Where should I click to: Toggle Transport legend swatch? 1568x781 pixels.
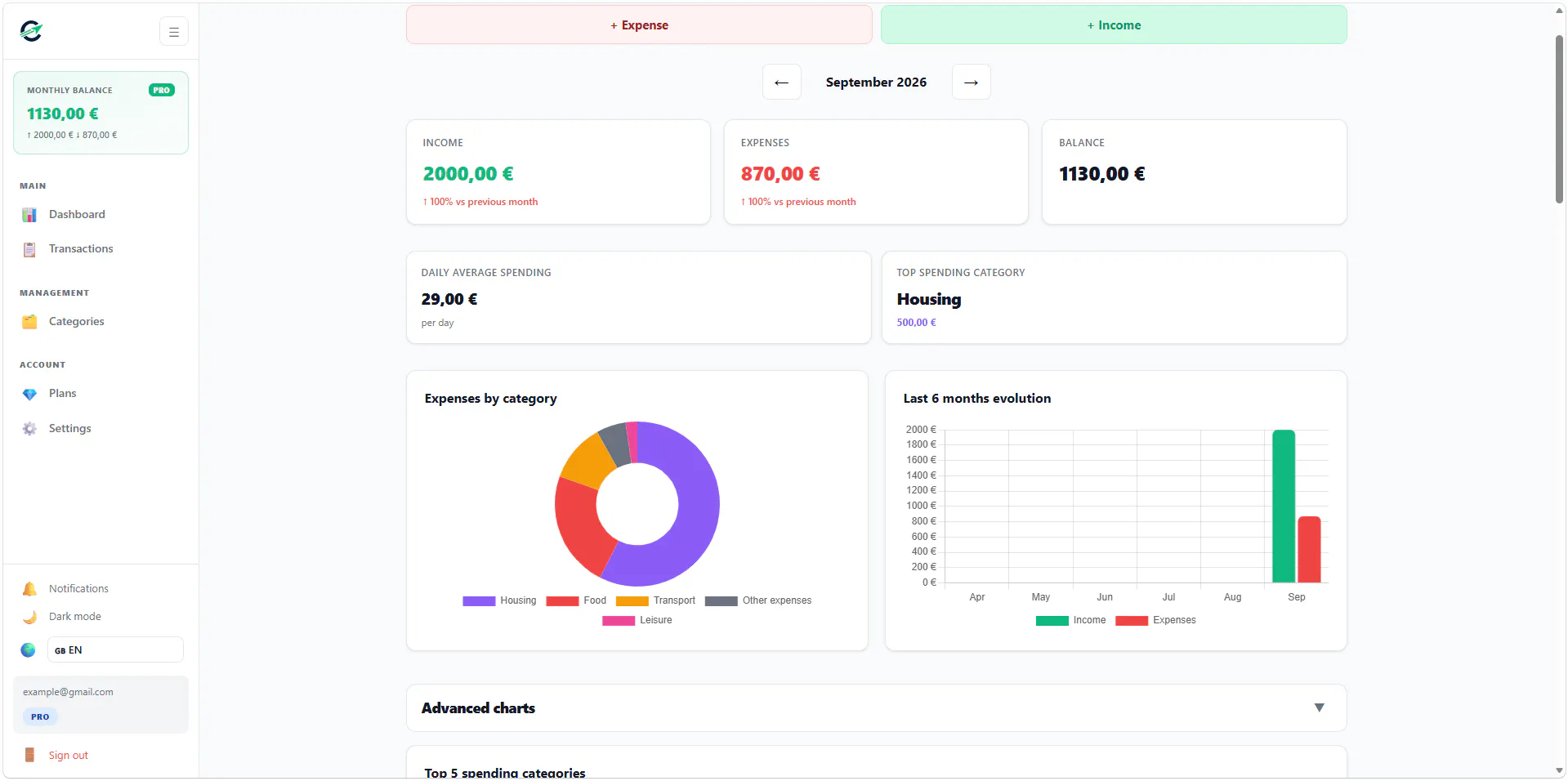tap(632, 601)
